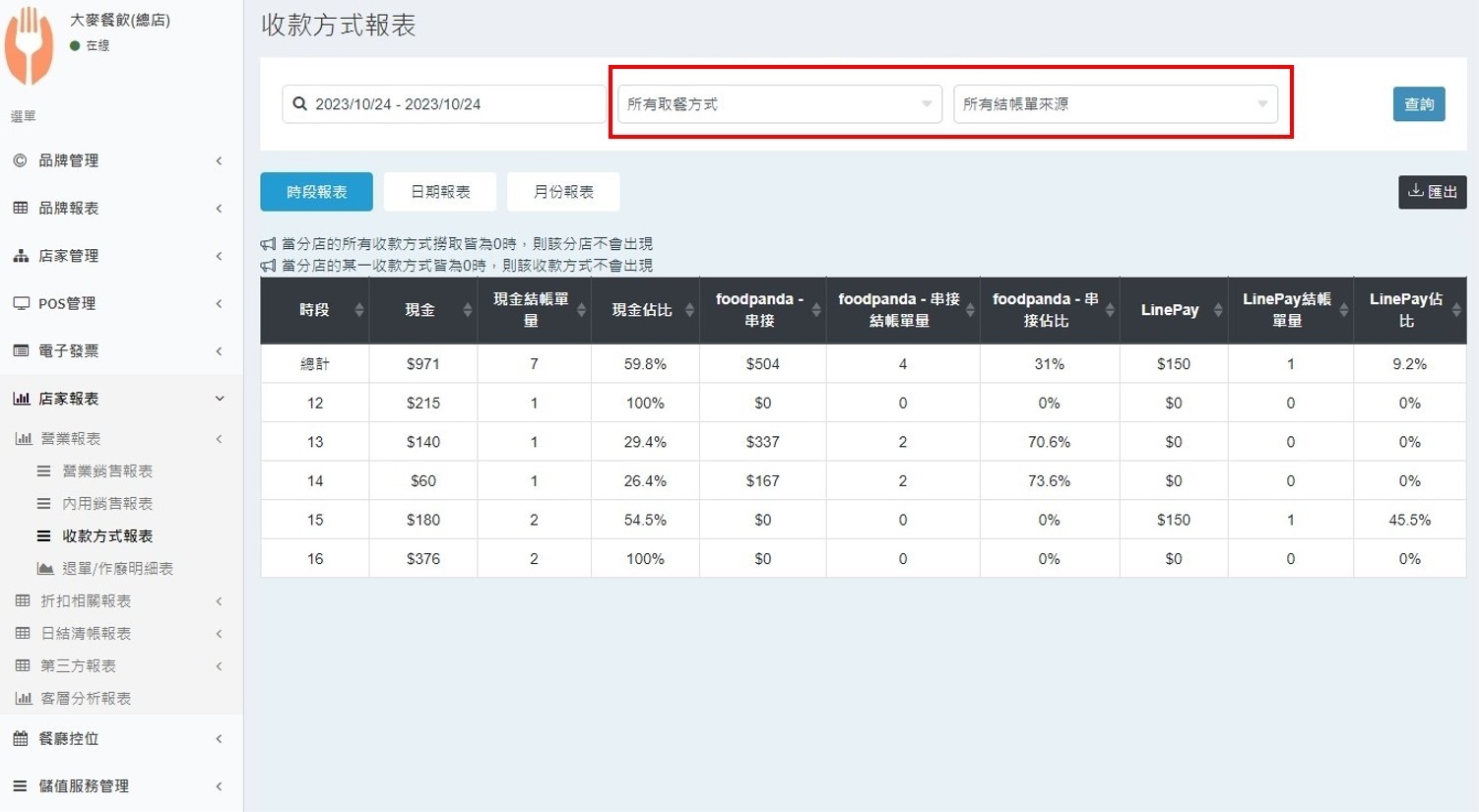This screenshot has width=1479, height=812.
Task: Click the magnifier icon in date field
Action: [300, 104]
